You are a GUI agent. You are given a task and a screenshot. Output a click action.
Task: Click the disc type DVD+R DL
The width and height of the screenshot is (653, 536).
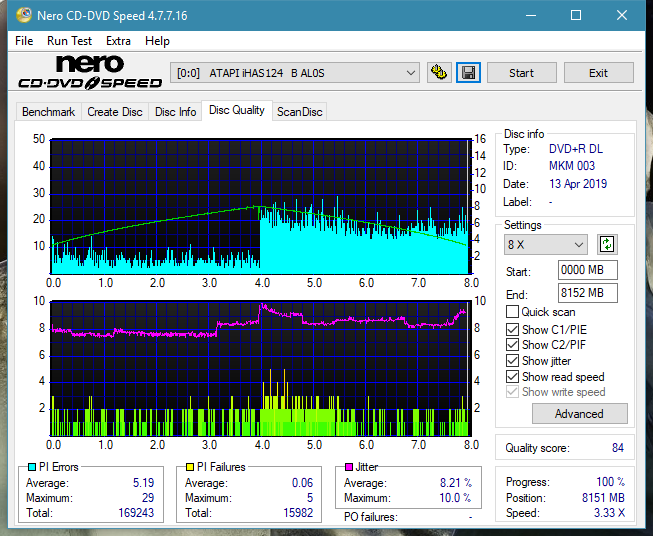click(576, 149)
